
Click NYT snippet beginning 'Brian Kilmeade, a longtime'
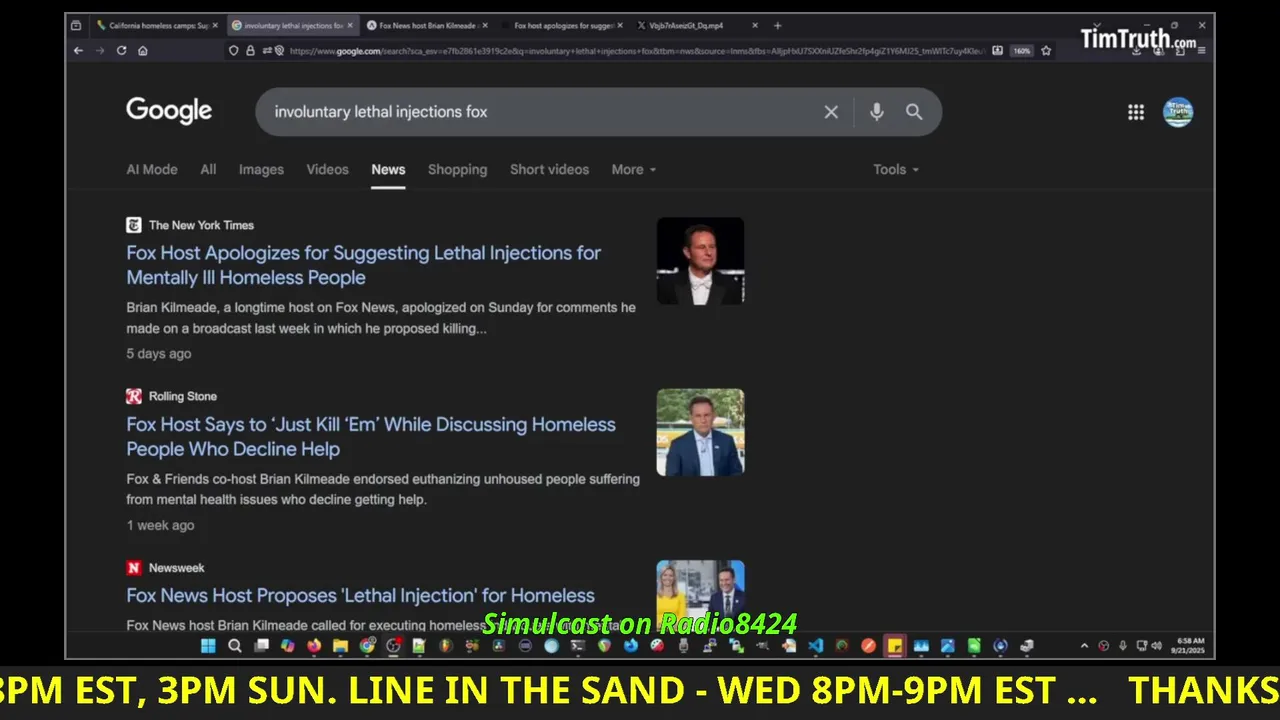click(x=381, y=318)
